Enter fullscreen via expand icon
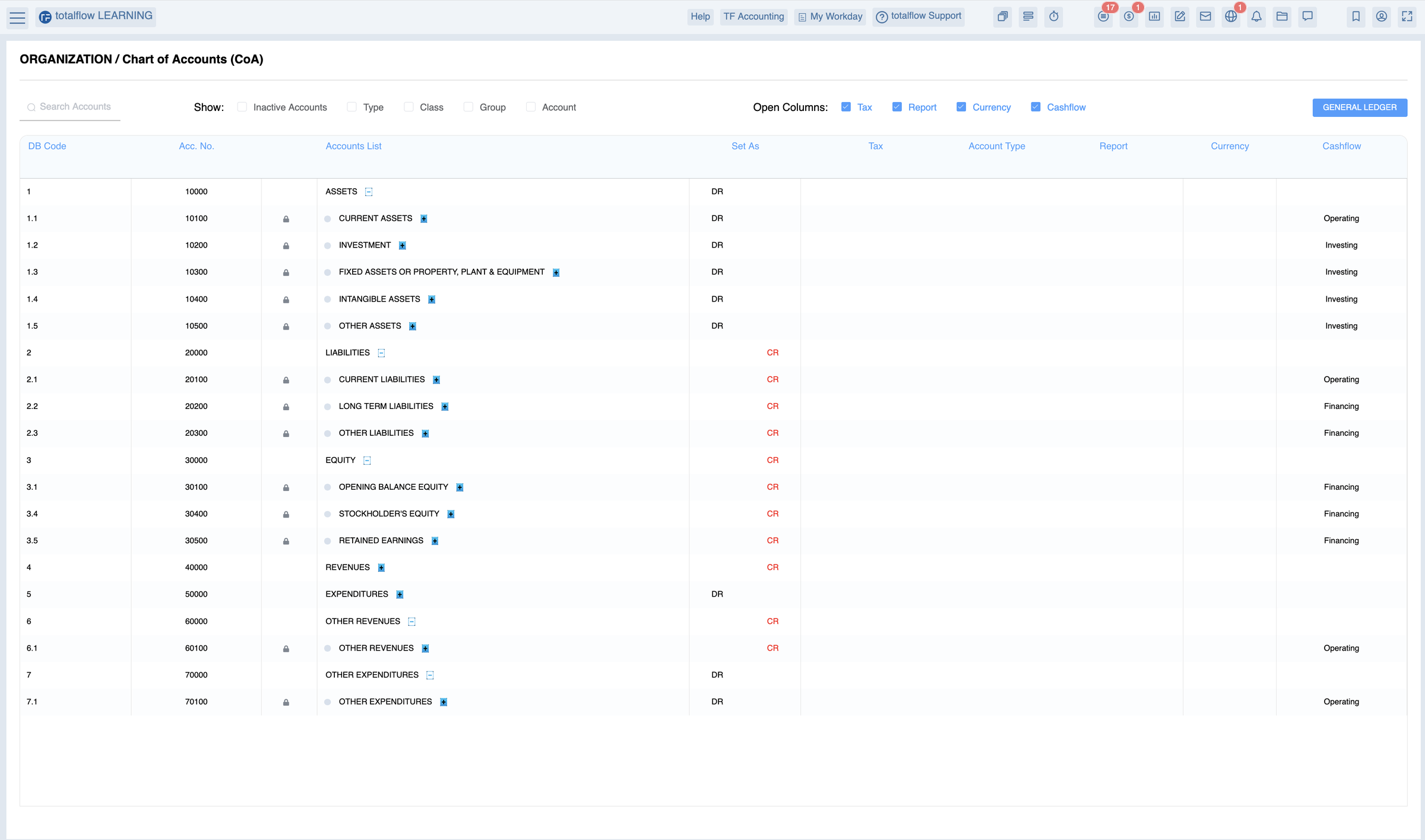Screen dimensions: 1425x840 (x=1407, y=17)
